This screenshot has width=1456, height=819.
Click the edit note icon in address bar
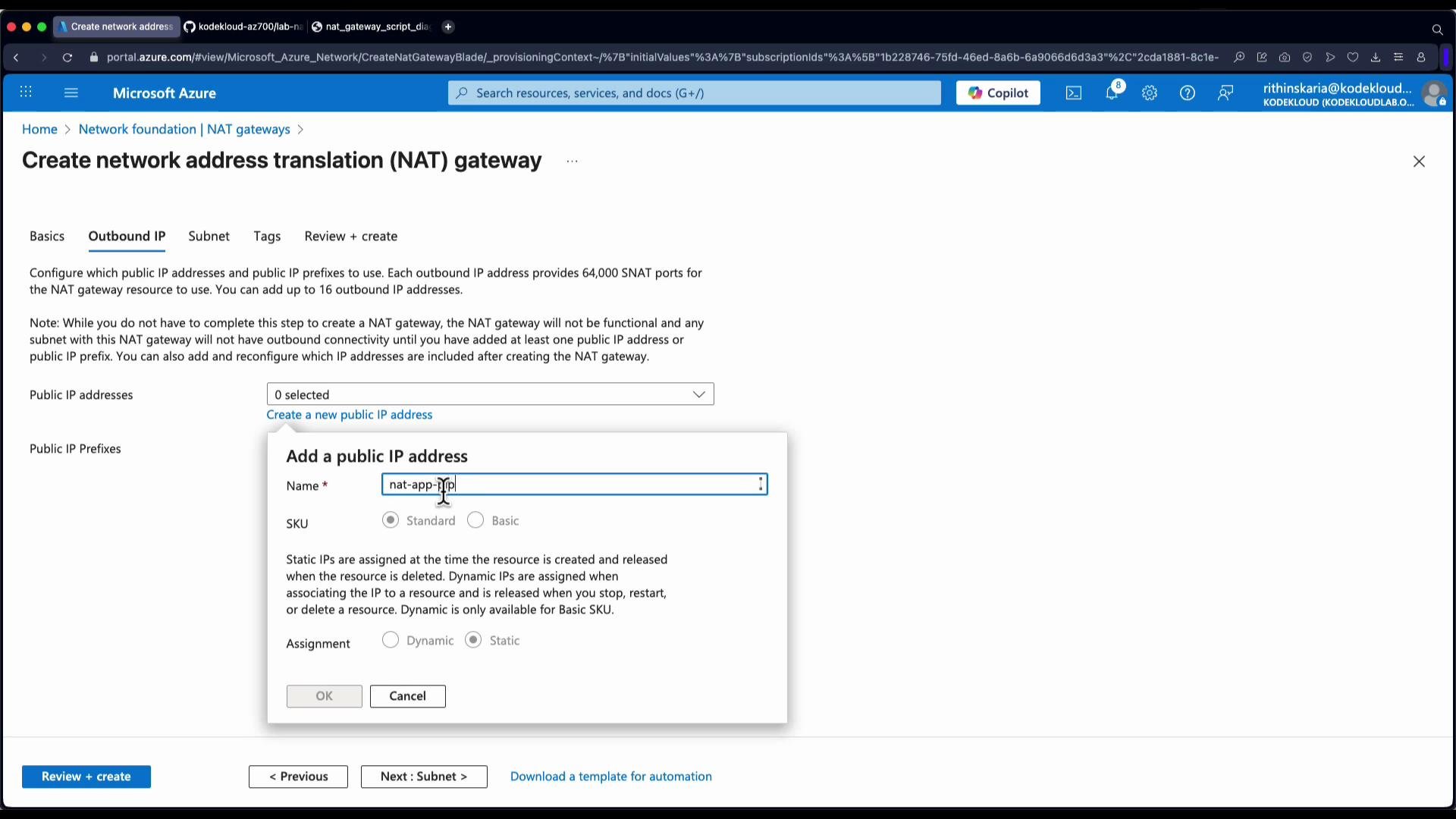(1262, 58)
